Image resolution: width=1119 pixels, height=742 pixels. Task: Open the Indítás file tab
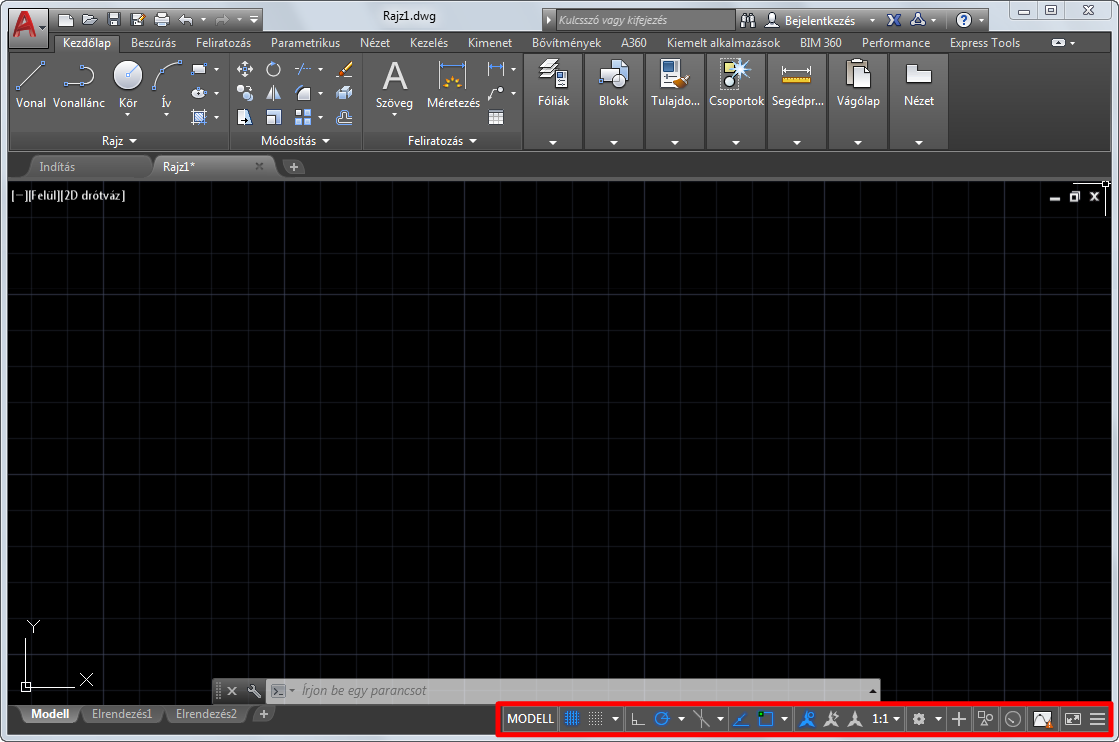pos(57,167)
